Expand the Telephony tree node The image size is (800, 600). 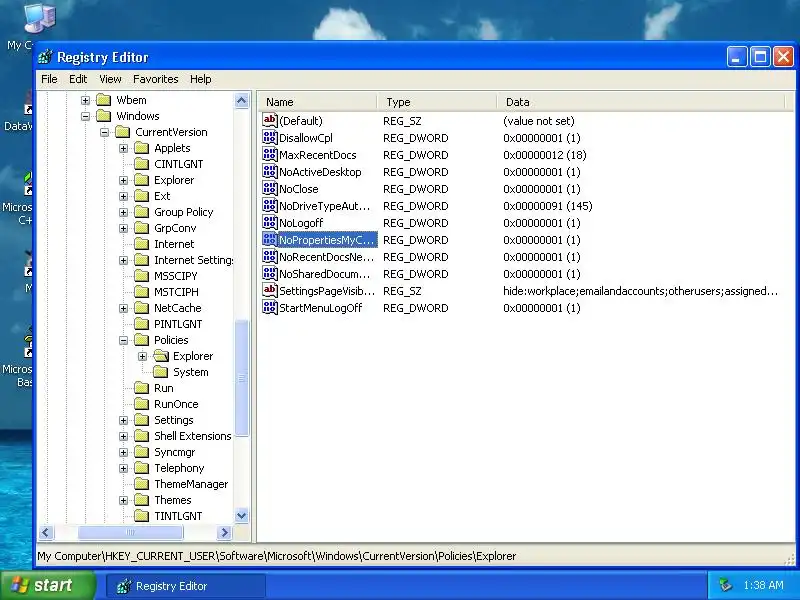(123, 468)
